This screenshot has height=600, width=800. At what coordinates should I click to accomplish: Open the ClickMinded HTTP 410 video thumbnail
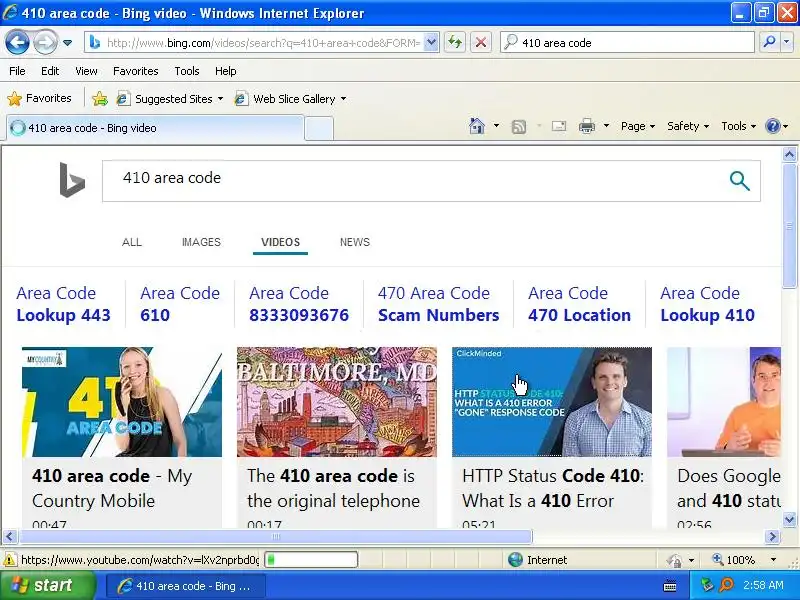(x=552, y=402)
